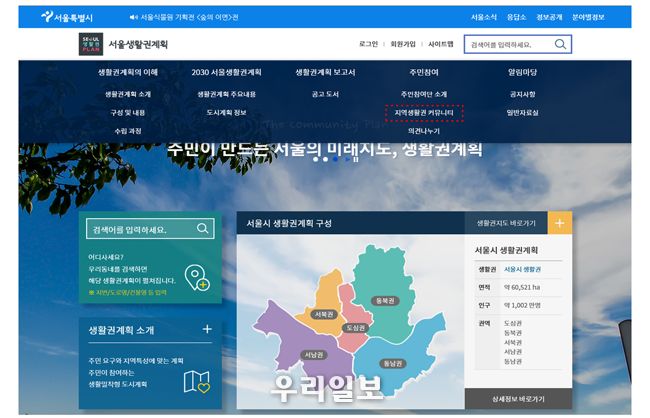Select 일반자료실 submenu item

(x=522, y=113)
